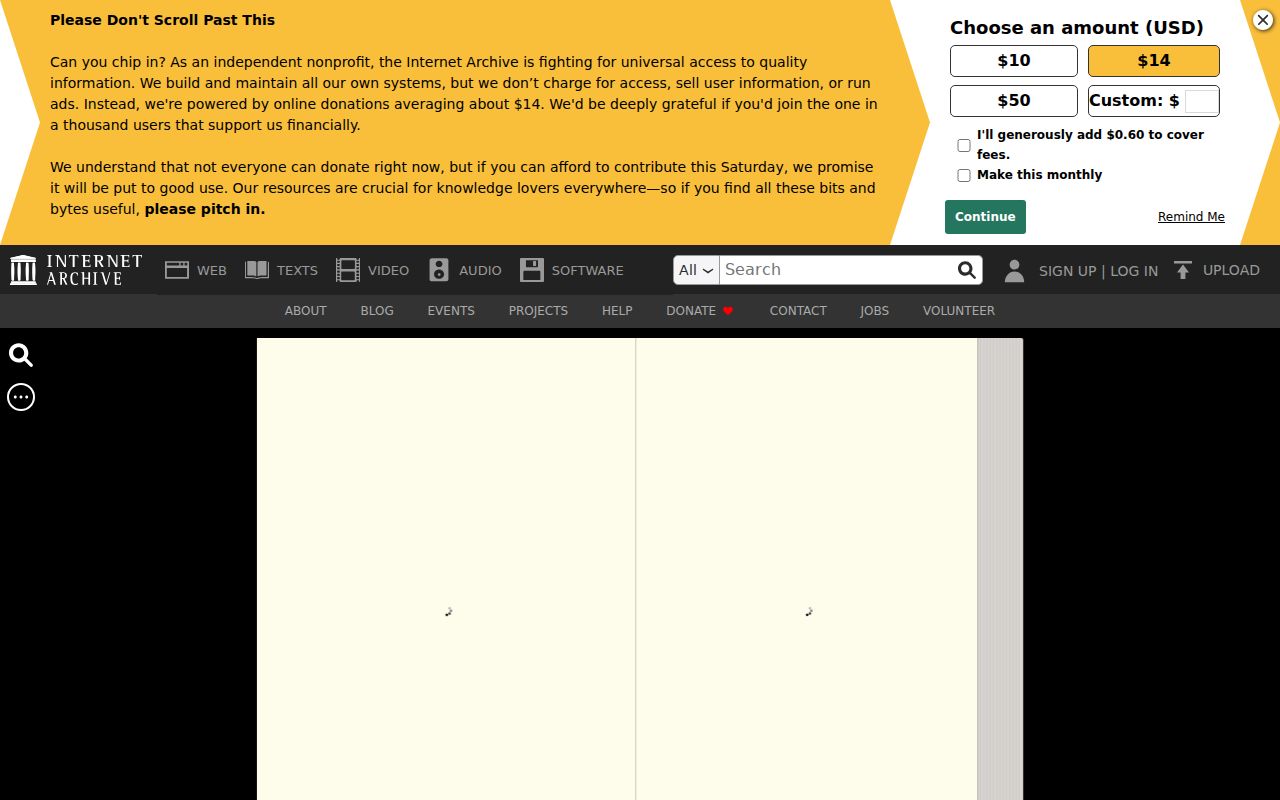Click the red heart beside Donate
Viewport: 1280px width, 800px height.
coord(728,311)
